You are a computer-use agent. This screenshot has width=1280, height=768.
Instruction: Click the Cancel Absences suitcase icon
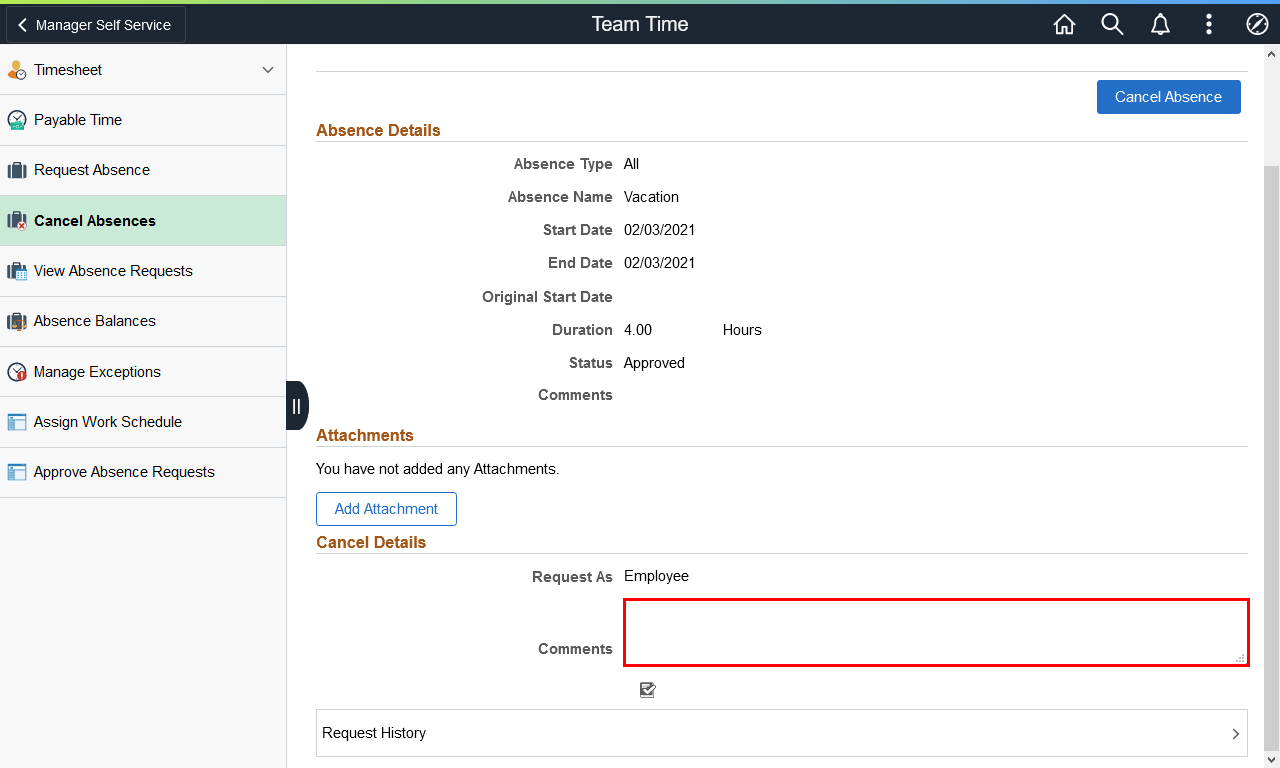pos(17,221)
